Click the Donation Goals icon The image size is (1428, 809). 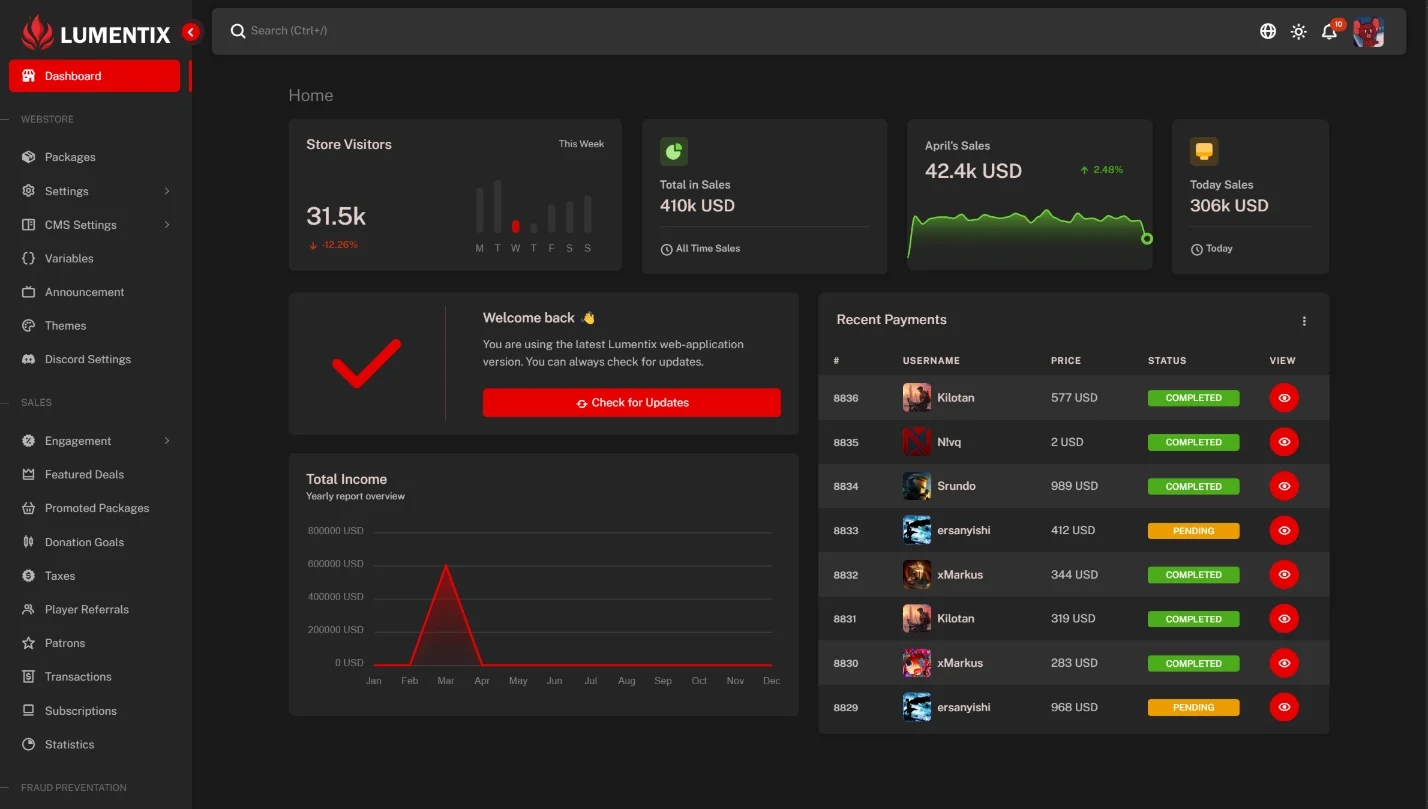28,542
